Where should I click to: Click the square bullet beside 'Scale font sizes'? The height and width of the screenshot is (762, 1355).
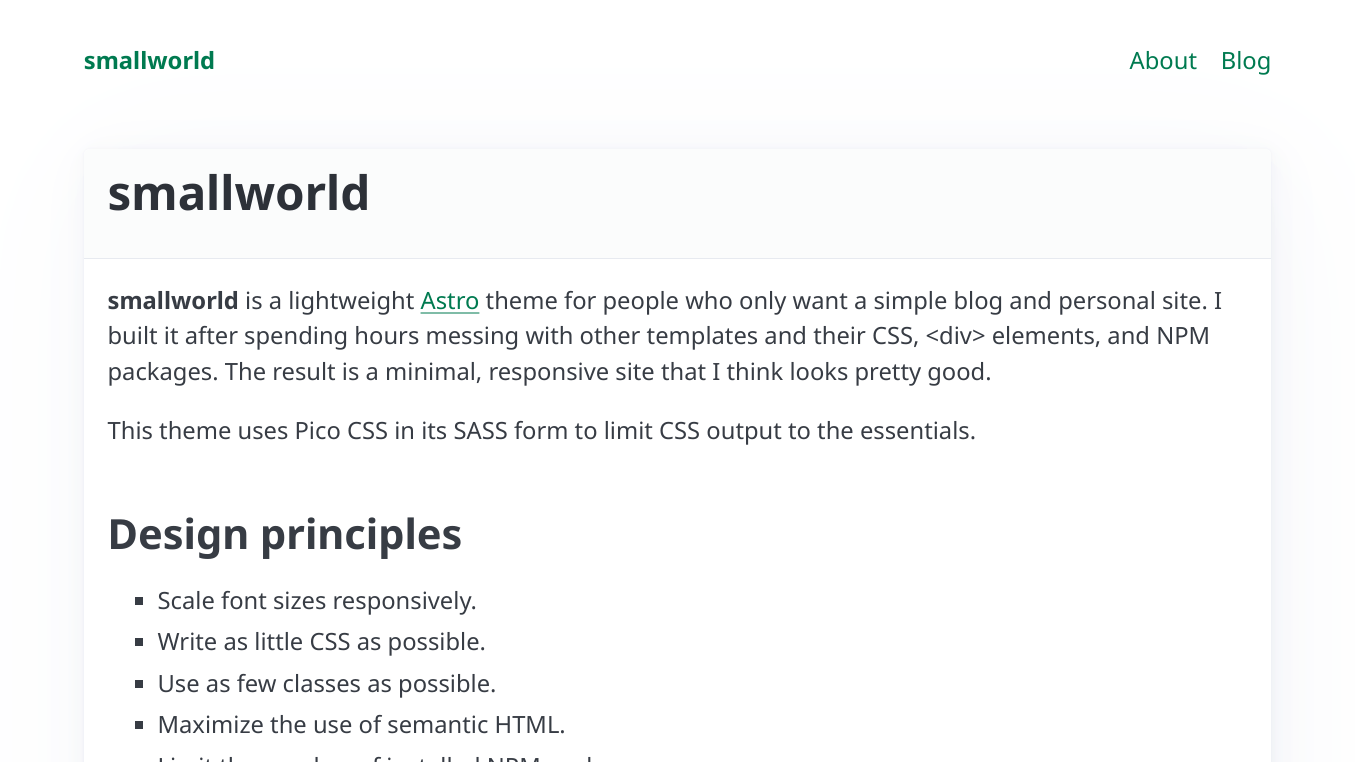pyautogui.click(x=139, y=601)
